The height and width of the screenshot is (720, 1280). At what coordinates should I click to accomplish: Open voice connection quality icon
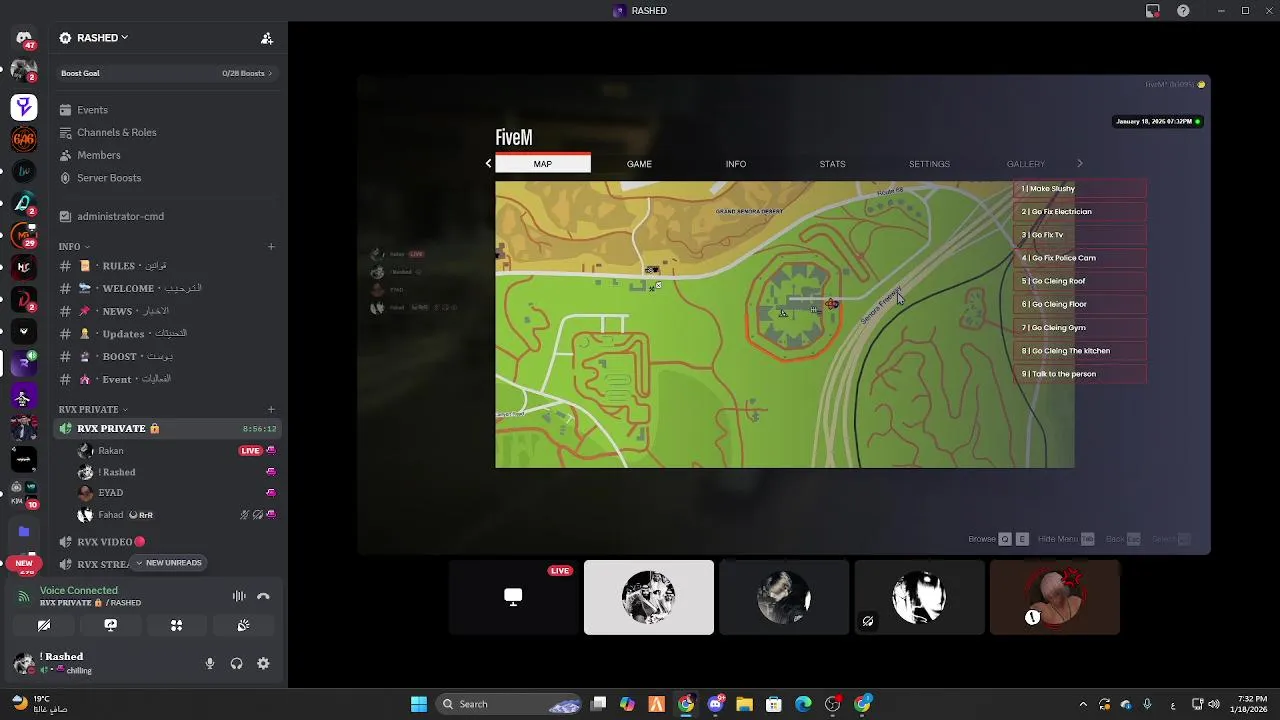(23, 597)
